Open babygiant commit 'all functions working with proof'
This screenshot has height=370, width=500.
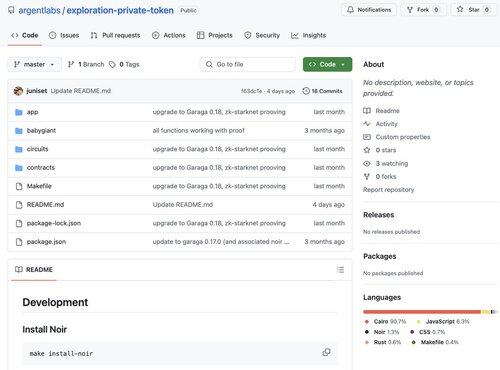198,130
